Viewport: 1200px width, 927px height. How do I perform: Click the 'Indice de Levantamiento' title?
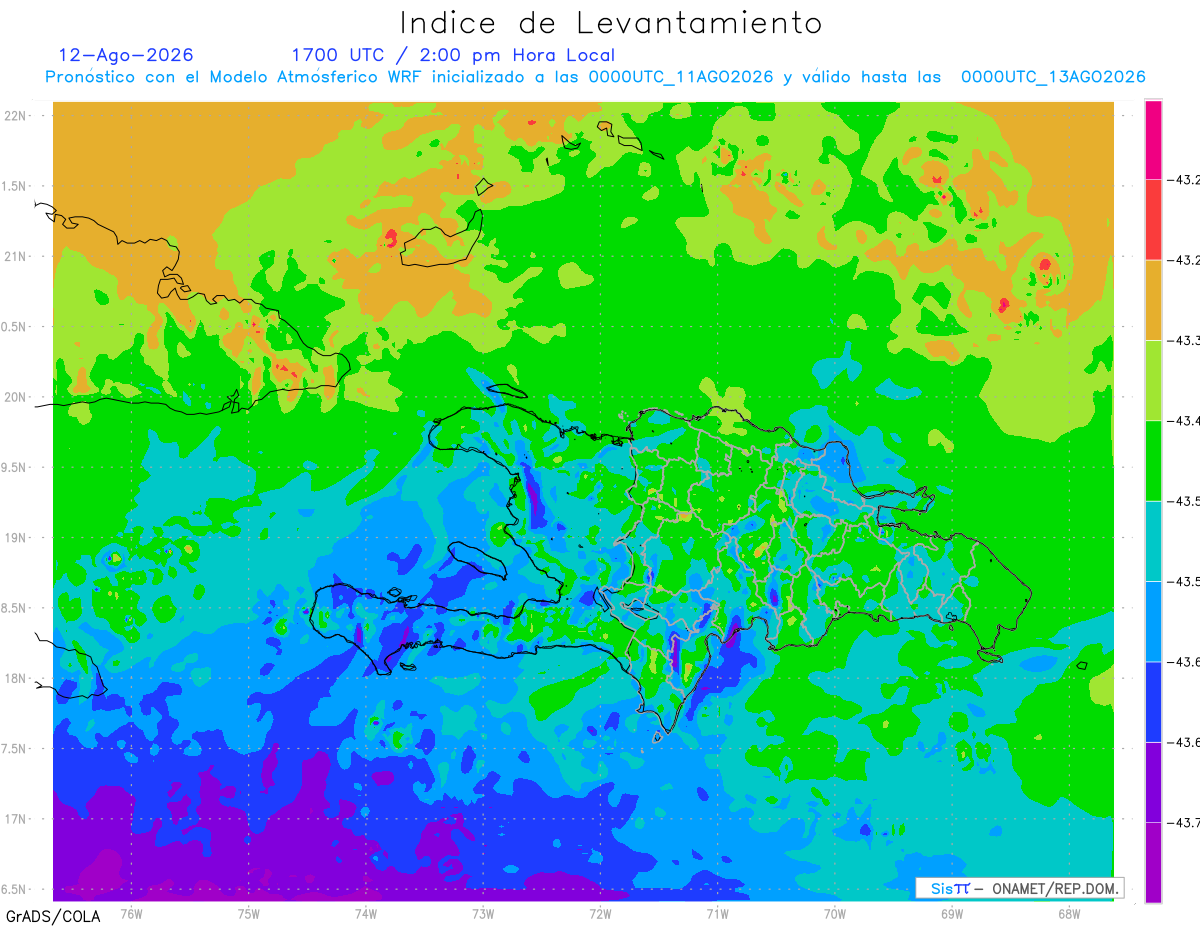[611, 23]
